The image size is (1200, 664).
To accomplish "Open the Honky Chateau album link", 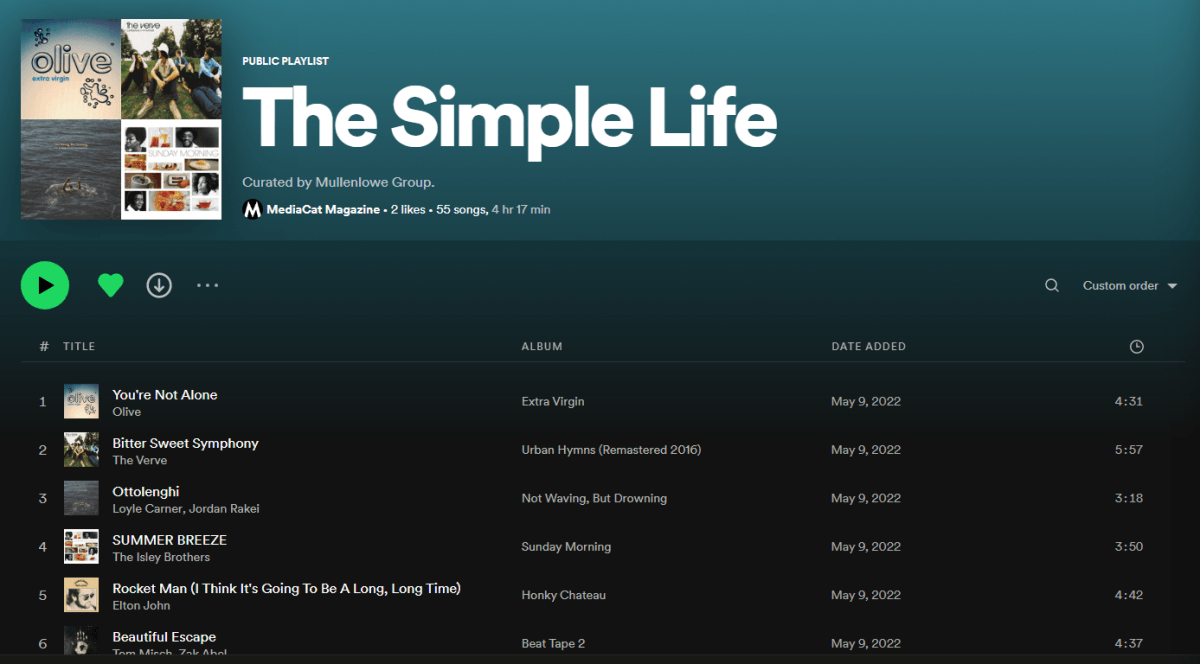I will pyautogui.click(x=563, y=595).
